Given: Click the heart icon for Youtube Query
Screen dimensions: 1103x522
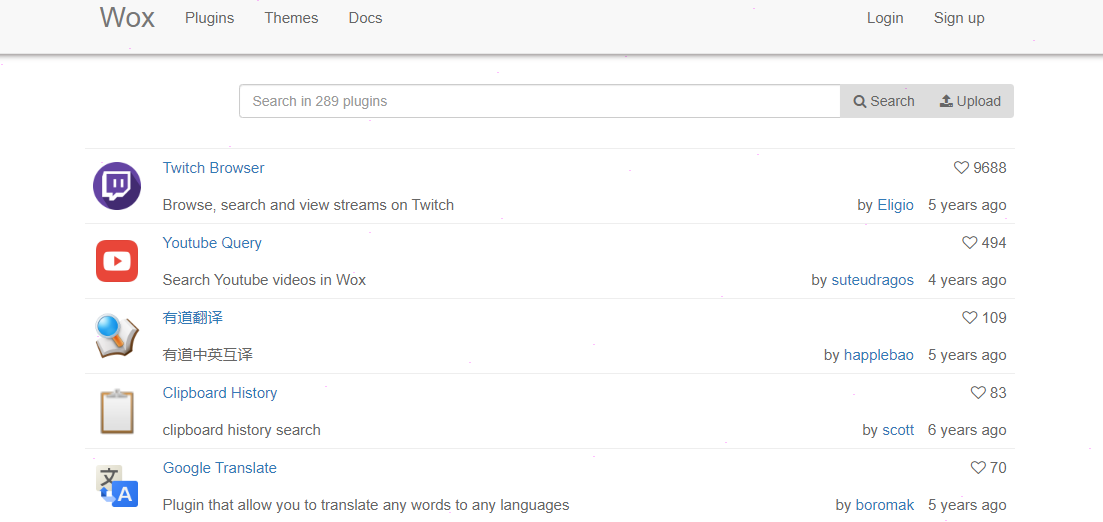Looking at the screenshot, I should click(969, 243).
